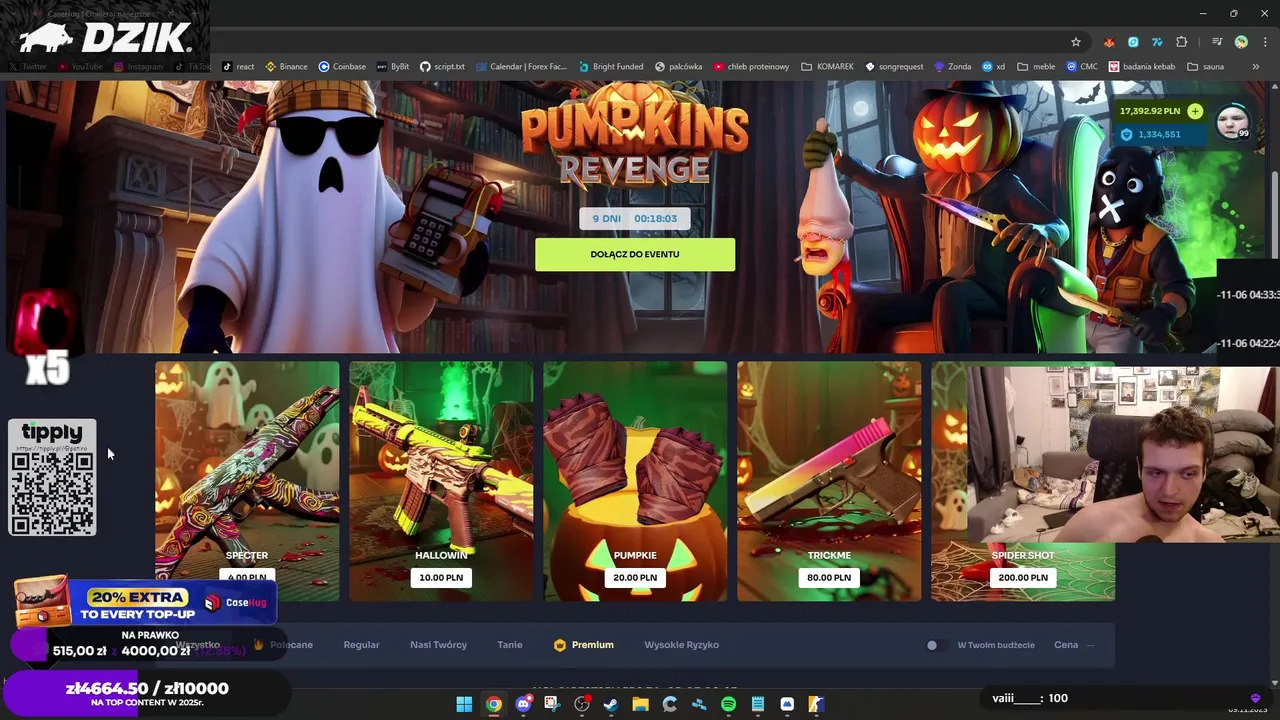The height and width of the screenshot is (720, 1280).
Task: Select the Tanie category tab
Action: pos(510,645)
